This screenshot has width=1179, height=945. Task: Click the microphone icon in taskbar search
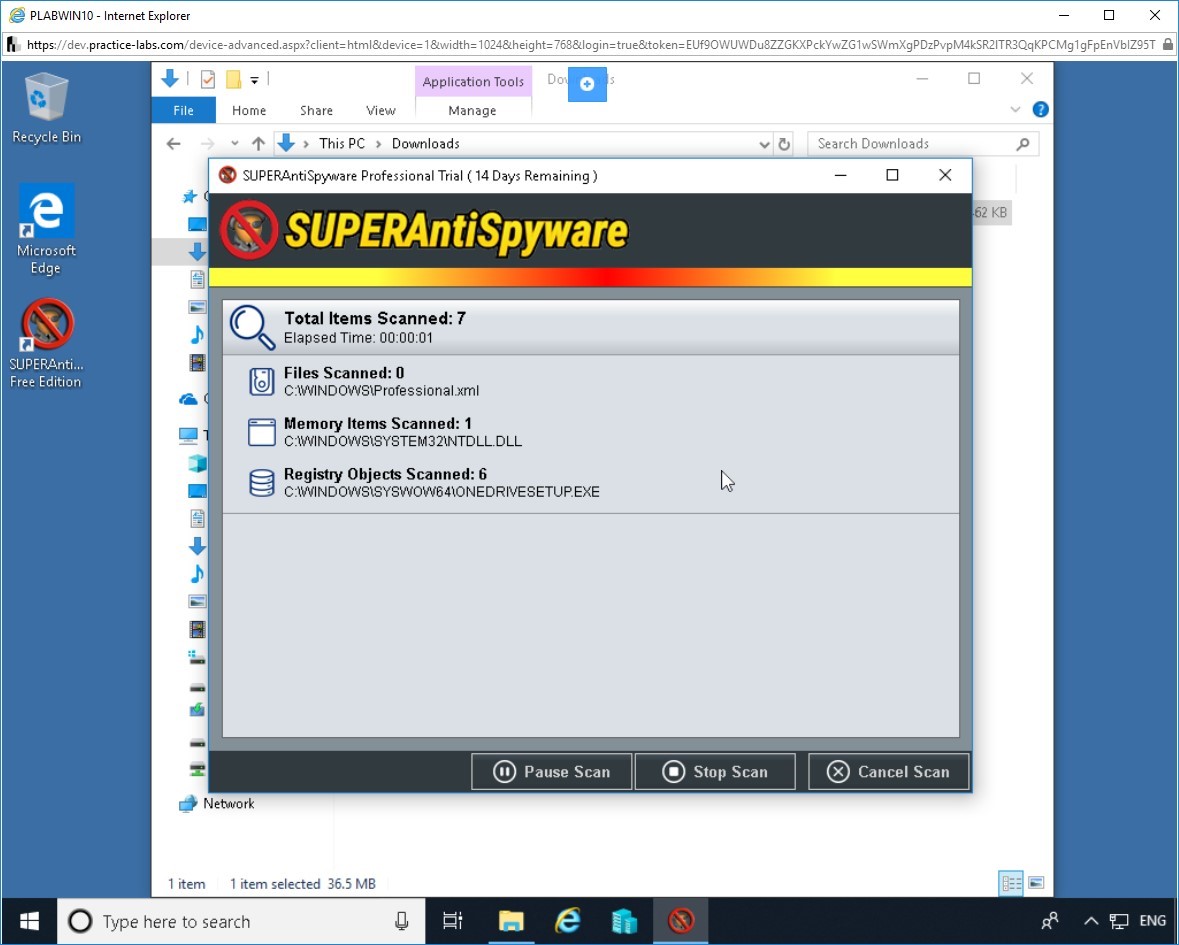[402, 921]
